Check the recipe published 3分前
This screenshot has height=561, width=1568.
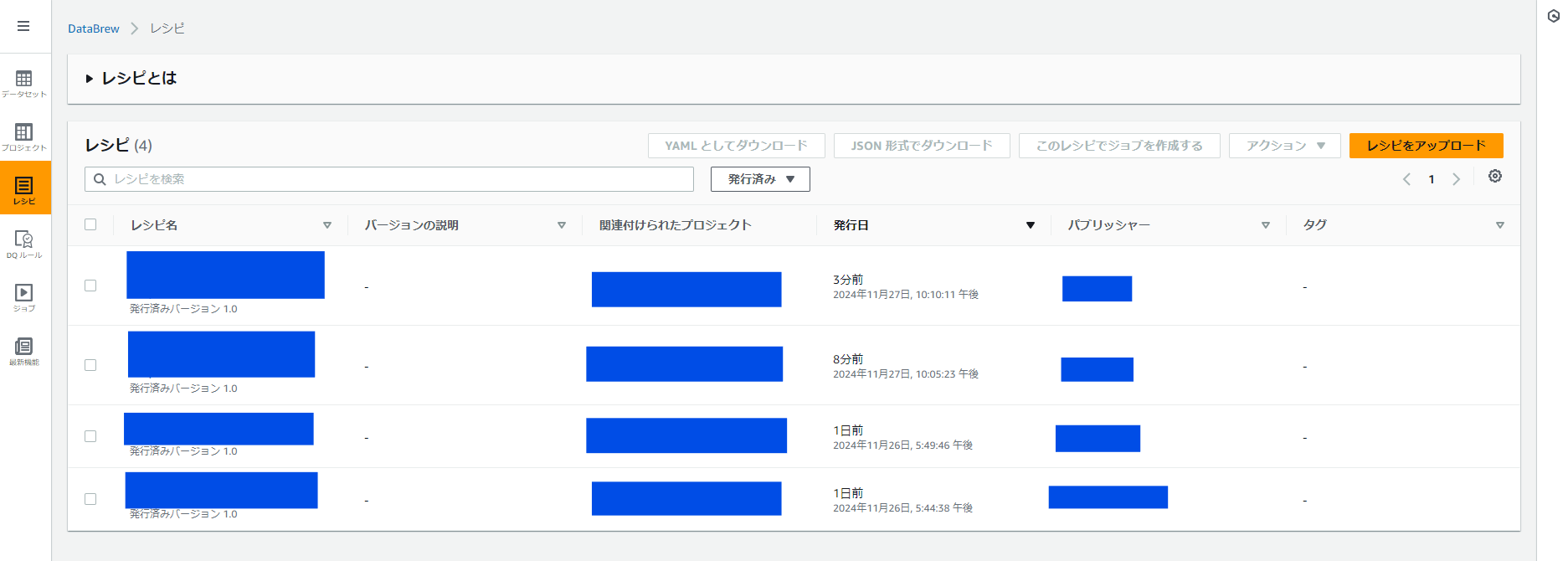90,286
